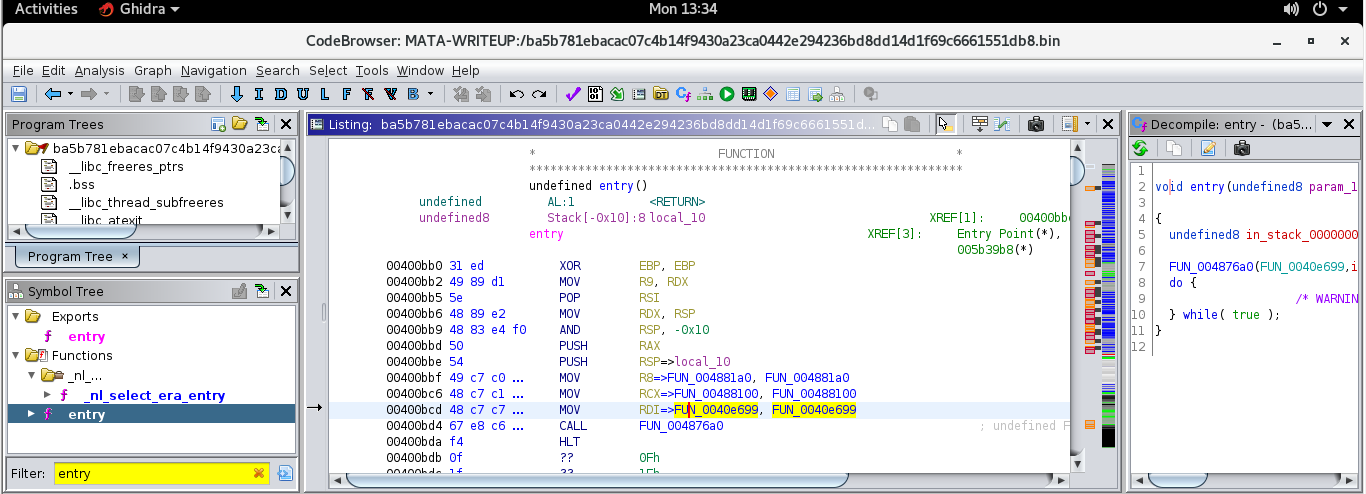1366x494 pixels.
Task: Open the Edit menu
Action: 53,71
